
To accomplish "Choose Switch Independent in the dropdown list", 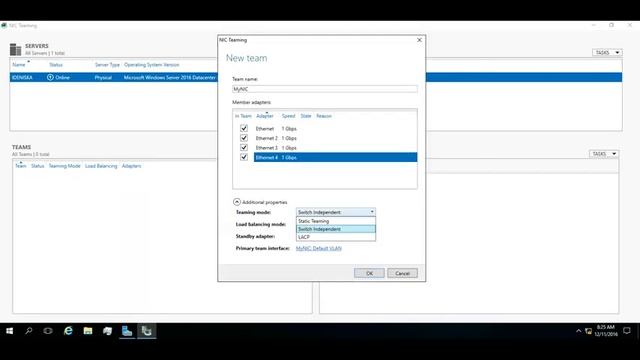I will [x=336, y=229].
